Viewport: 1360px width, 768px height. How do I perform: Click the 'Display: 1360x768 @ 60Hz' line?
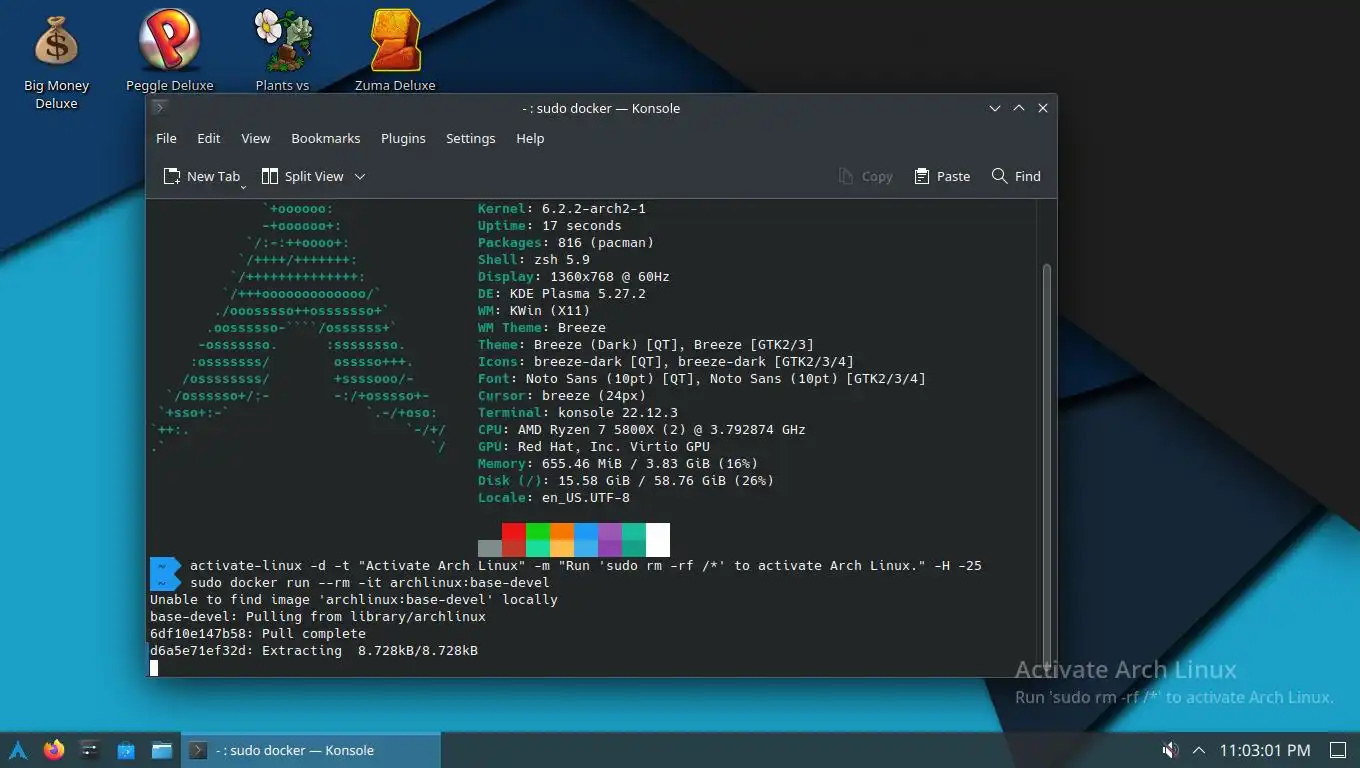[x=574, y=277]
